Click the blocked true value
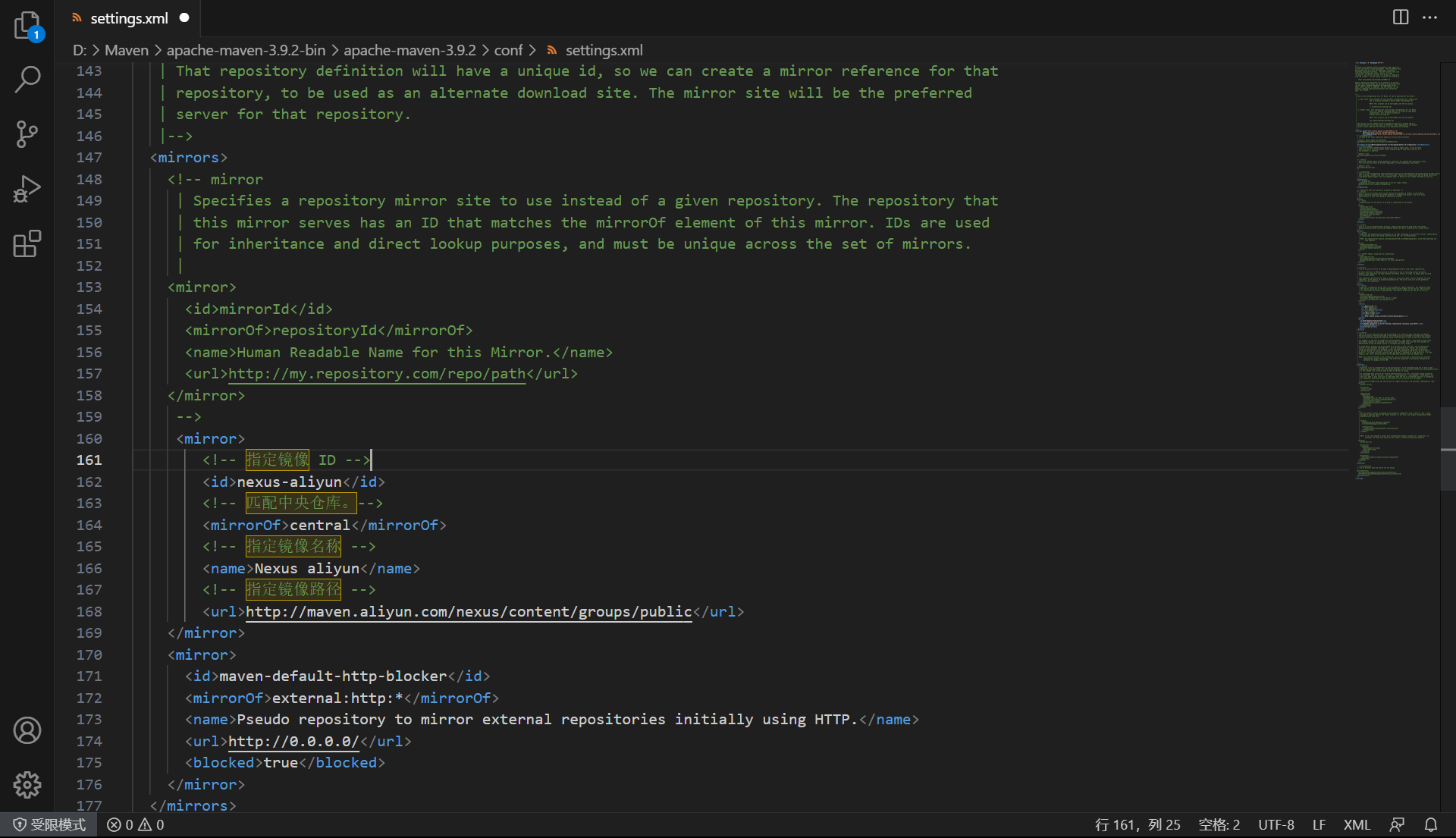This screenshot has height=838, width=1456. point(281,762)
